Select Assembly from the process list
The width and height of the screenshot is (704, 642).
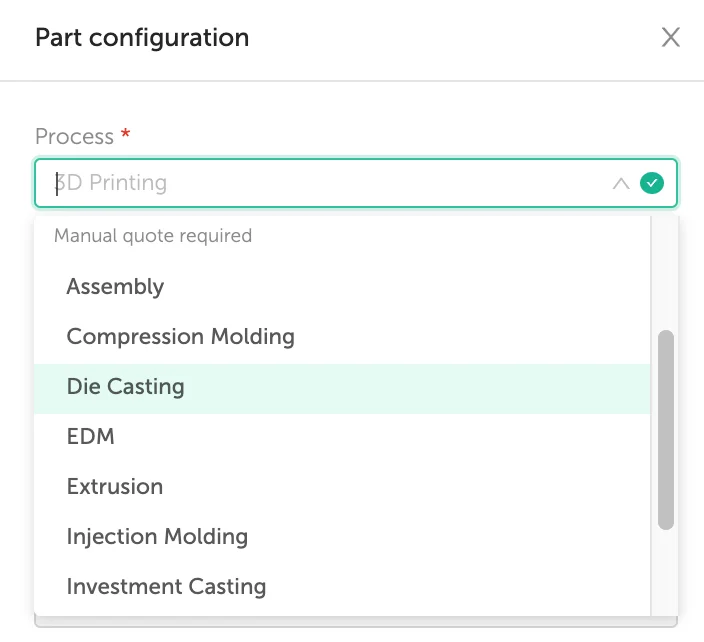[x=342, y=286]
